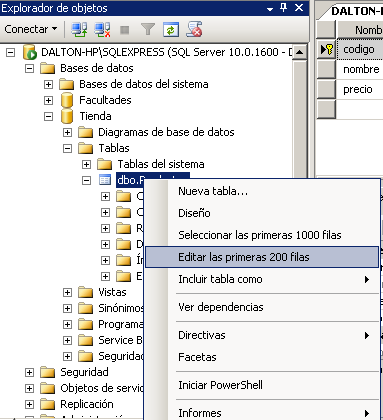
Task: Select the Bases de datos del sistema folder icon
Action: pyautogui.click(x=66, y=84)
